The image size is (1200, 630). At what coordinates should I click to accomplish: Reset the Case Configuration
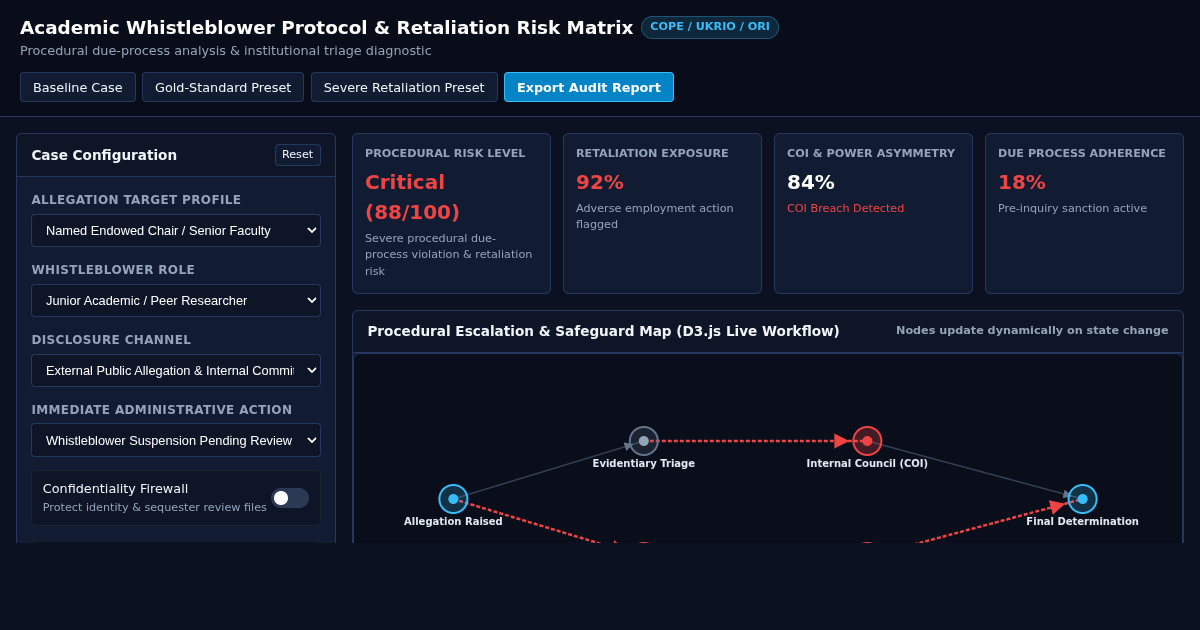pos(298,155)
